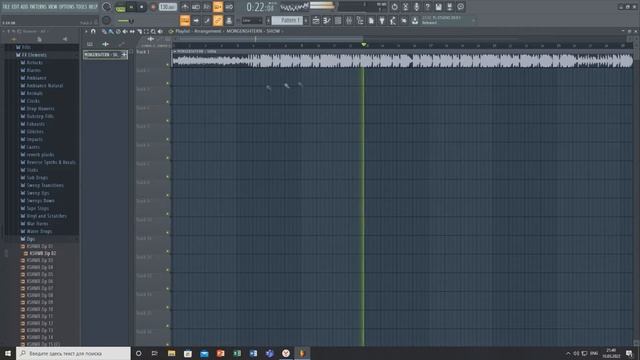This screenshot has height=360, width=640.
Task: Mute Track 5 with its green switch
Action: (167, 139)
